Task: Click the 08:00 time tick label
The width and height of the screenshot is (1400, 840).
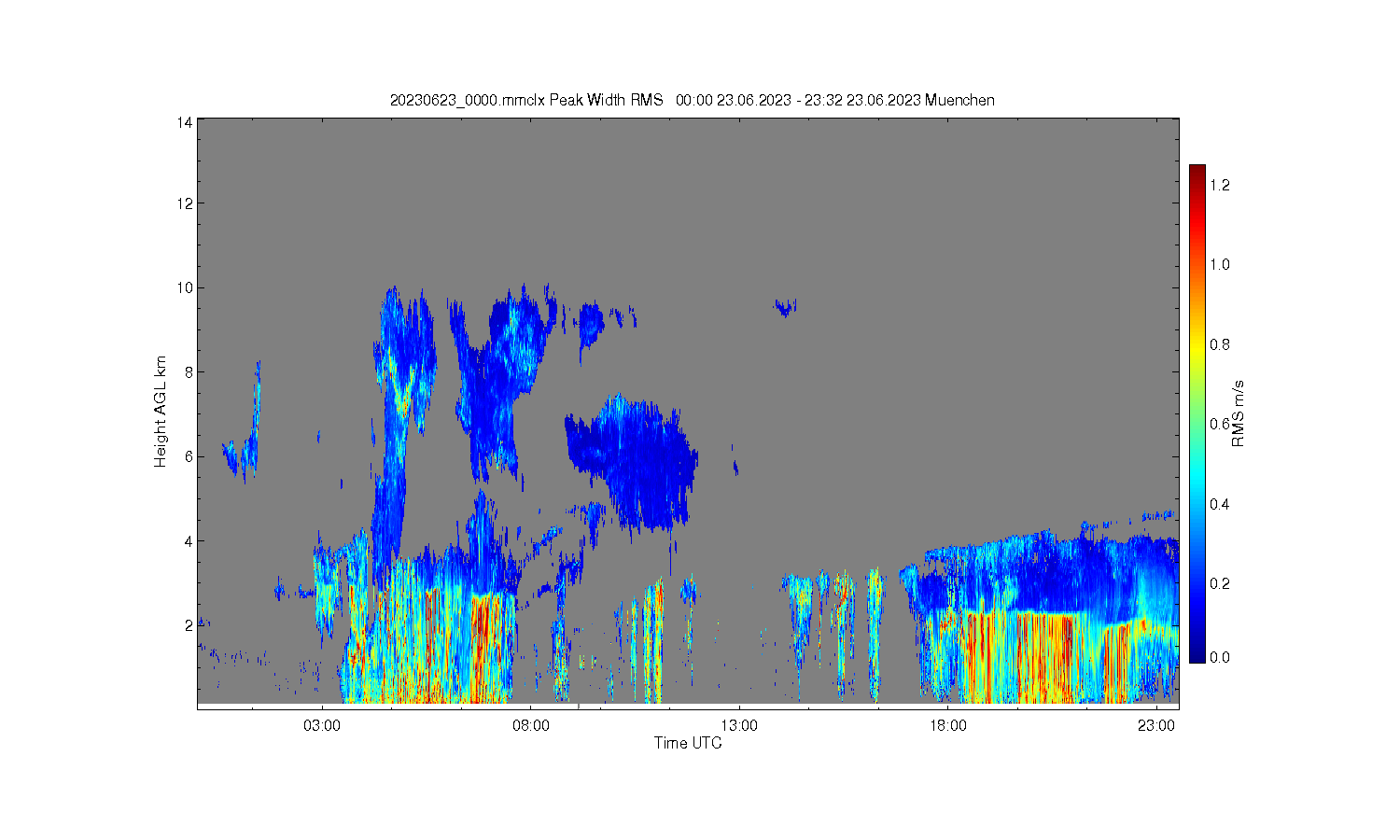Action: click(531, 725)
